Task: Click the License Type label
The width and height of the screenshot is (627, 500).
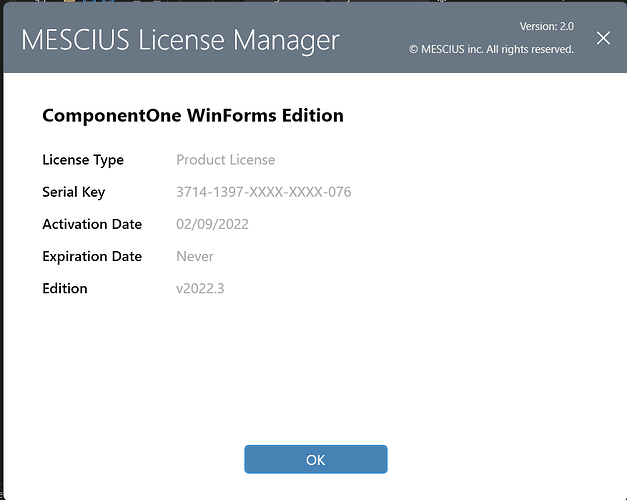Action: tap(83, 160)
